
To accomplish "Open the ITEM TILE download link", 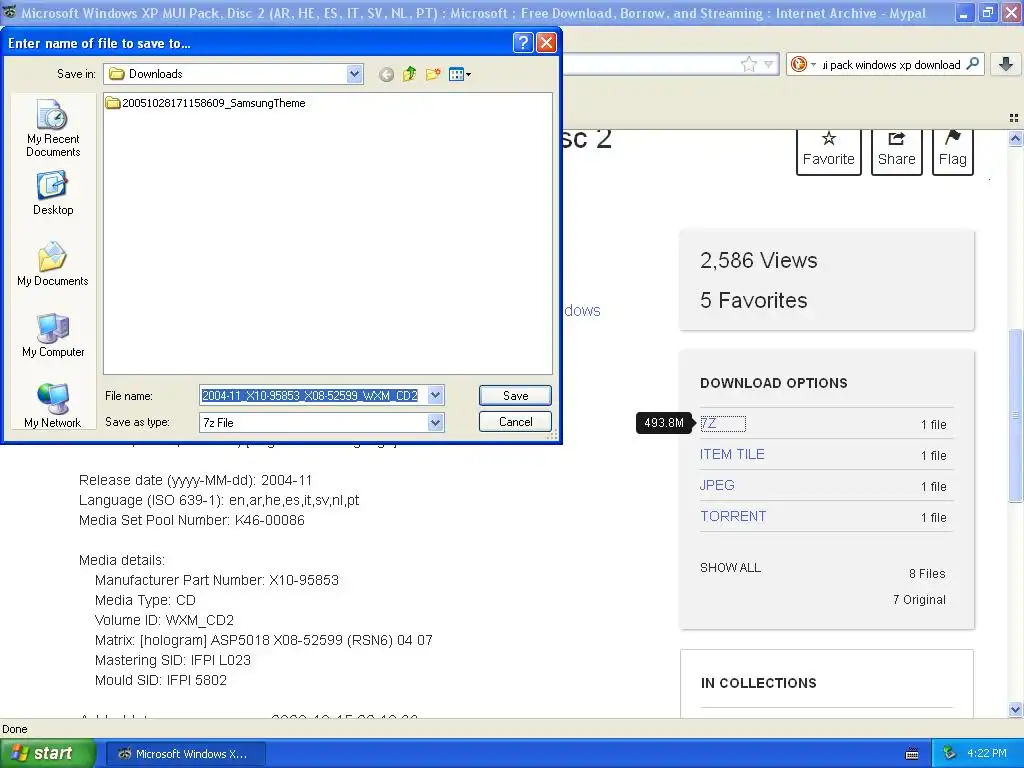I will (732, 455).
